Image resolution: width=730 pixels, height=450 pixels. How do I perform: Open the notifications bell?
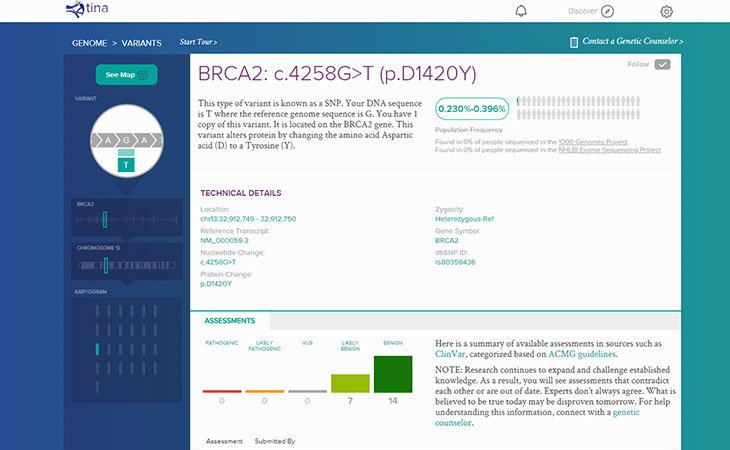coord(520,11)
